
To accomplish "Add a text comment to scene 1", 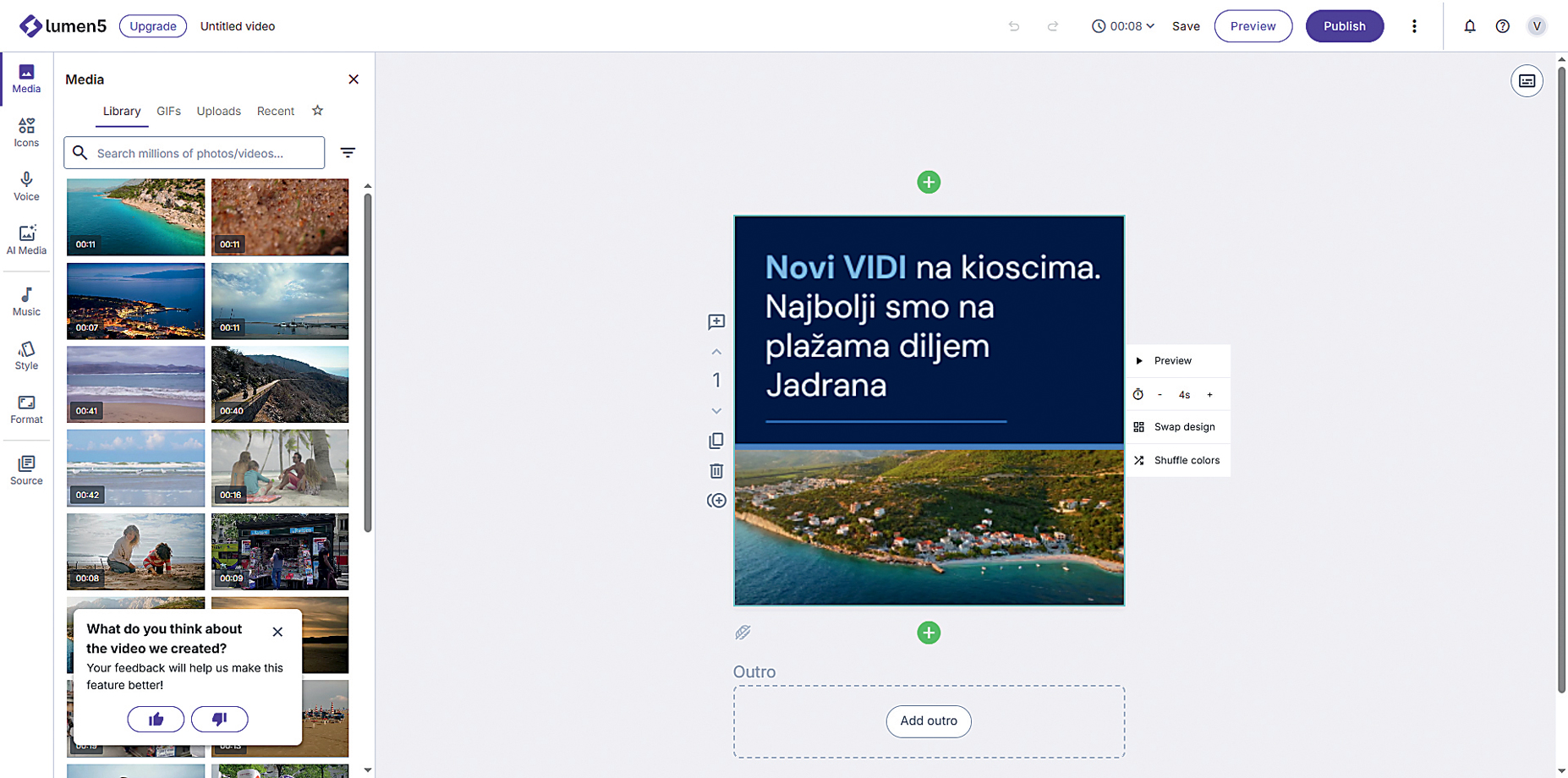I will pyautogui.click(x=716, y=322).
